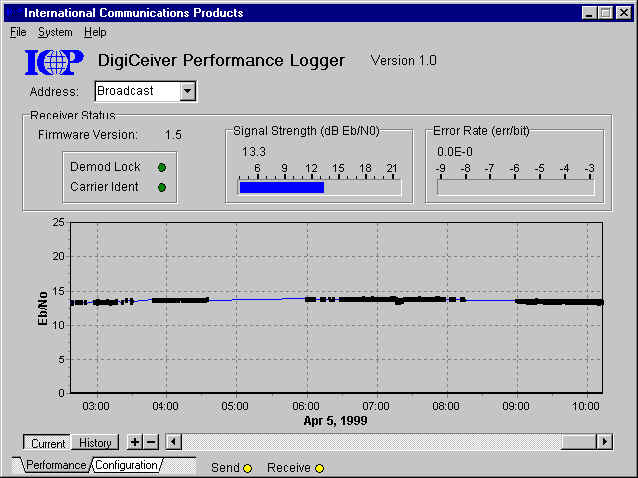Click the 06:00 time axis label
The image size is (638, 478).
(306, 406)
